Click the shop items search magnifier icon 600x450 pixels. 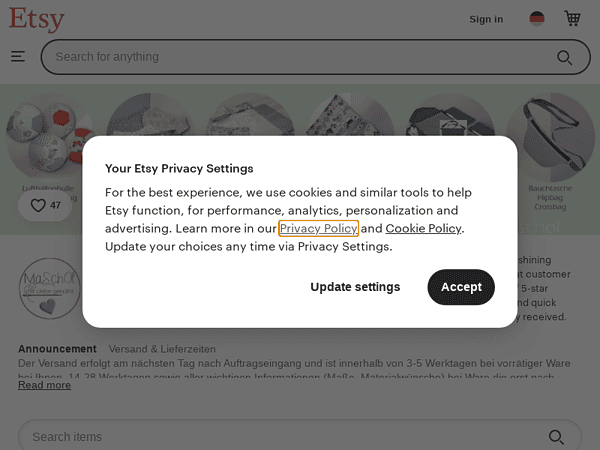click(x=557, y=437)
